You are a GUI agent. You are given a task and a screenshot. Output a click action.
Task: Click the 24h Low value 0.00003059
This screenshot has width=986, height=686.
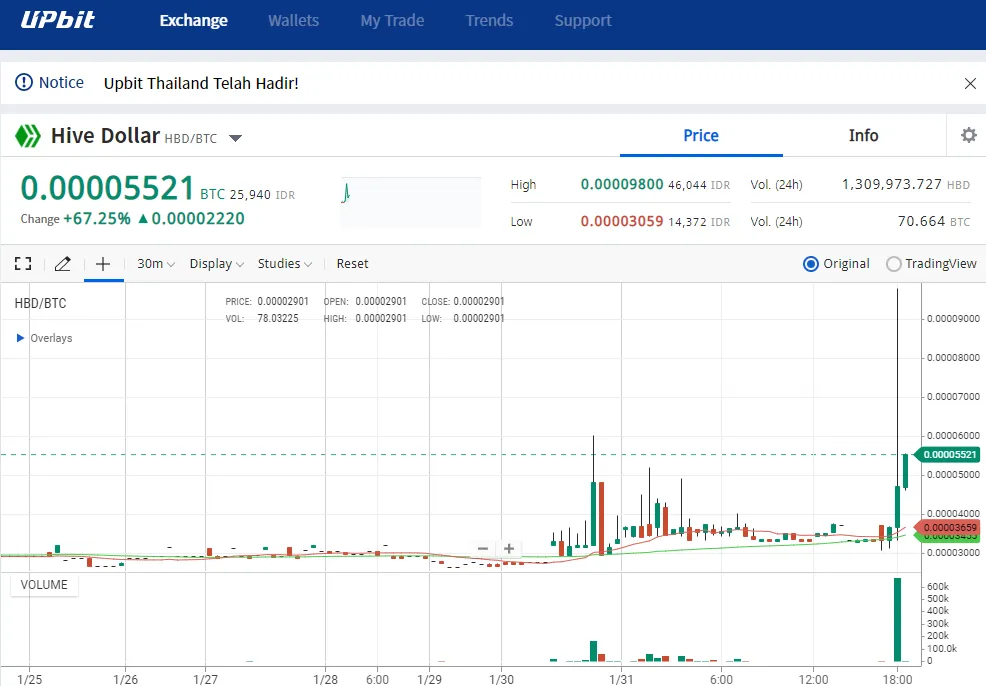pyautogui.click(x=622, y=221)
